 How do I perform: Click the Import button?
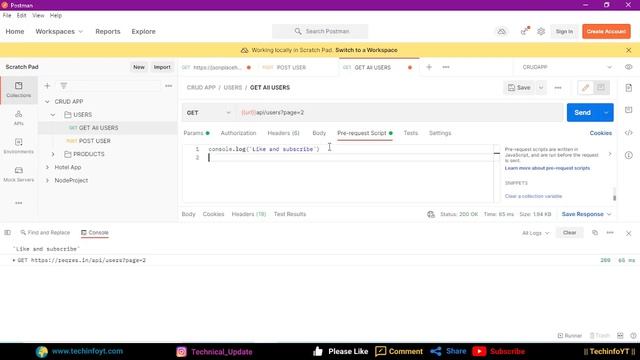coord(162,67)
